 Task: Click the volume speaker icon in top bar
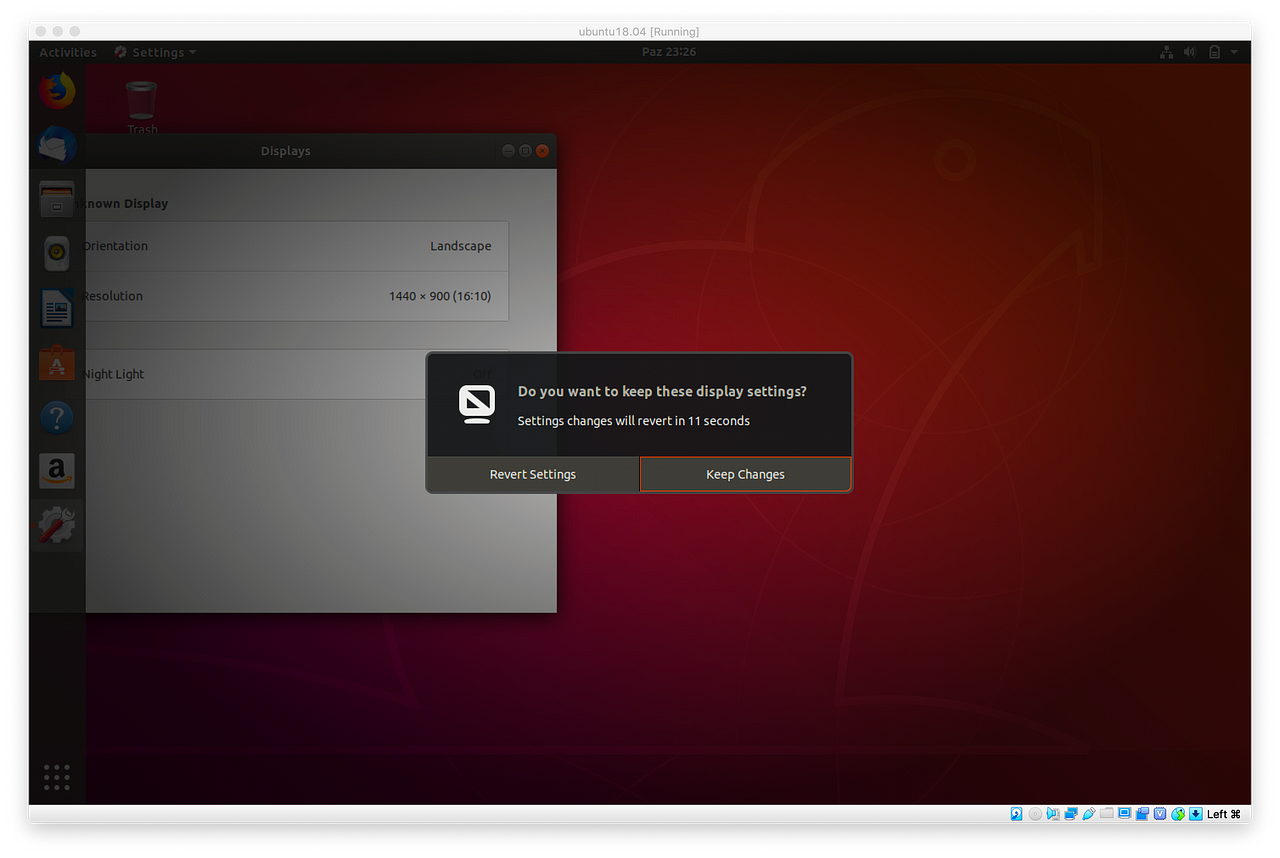[1190, 52]
